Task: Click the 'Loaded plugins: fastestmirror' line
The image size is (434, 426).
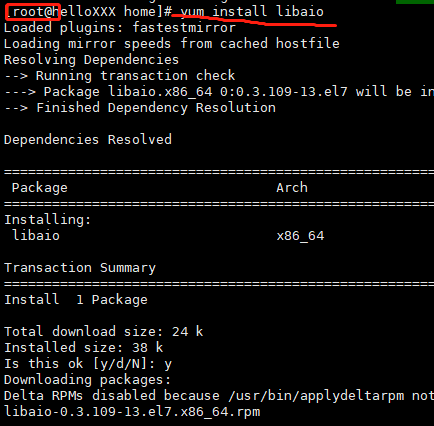Action: click(120, 27)
